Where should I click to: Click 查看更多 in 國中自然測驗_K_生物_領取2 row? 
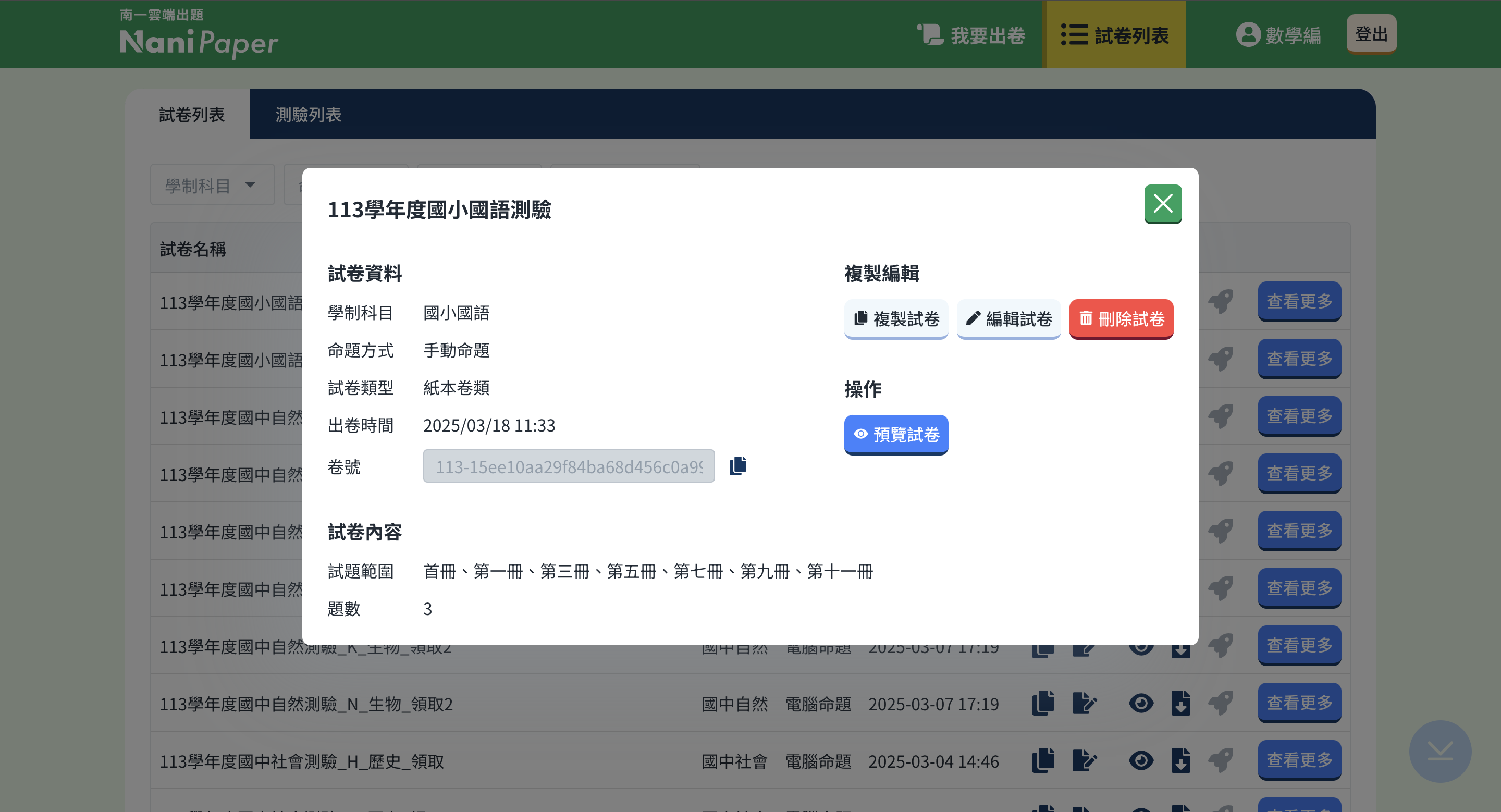[1299, 645]
